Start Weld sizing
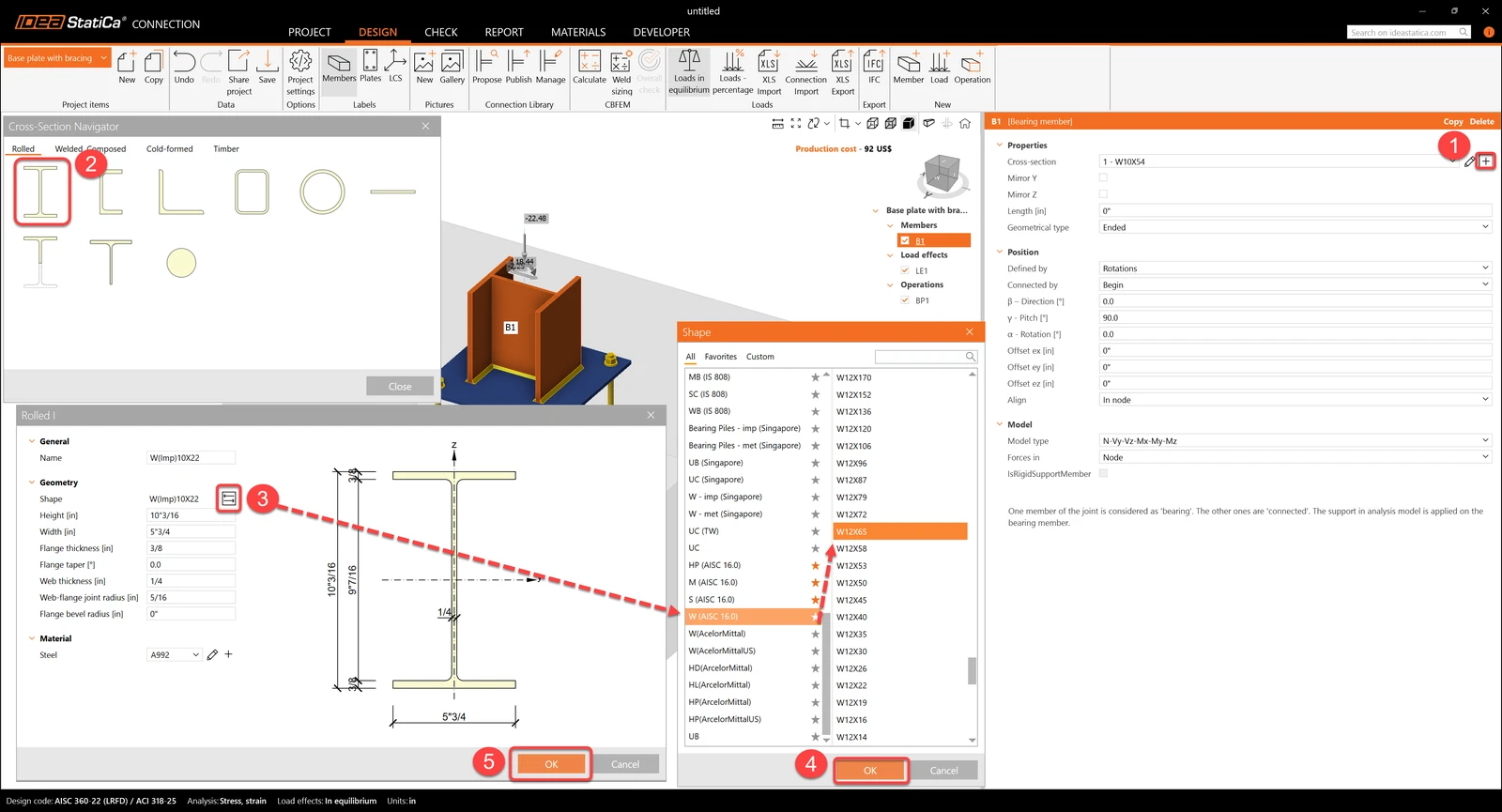1502x812 pixels. (x=621, y=72)
